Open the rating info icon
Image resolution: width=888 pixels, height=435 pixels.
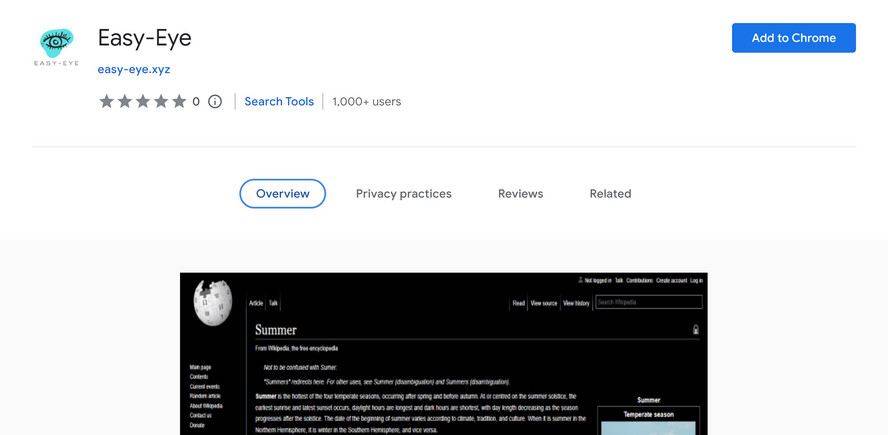(215, 101)
